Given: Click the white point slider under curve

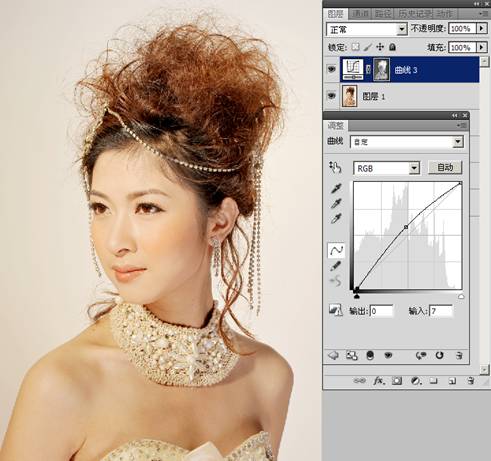Looking at the screenshot, I should click(461, 296).
